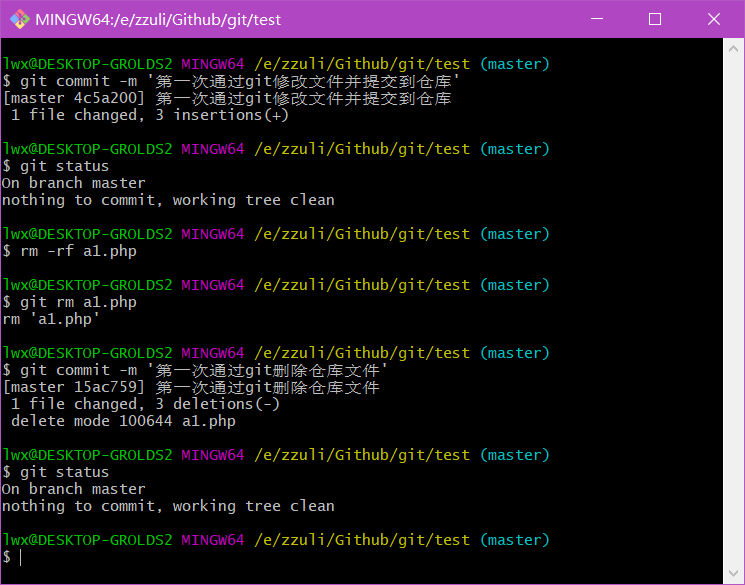Click the "rm 'a1.php'" output line
The height and width of the screenshot is (585, 745).
click(x=51, y=319)
